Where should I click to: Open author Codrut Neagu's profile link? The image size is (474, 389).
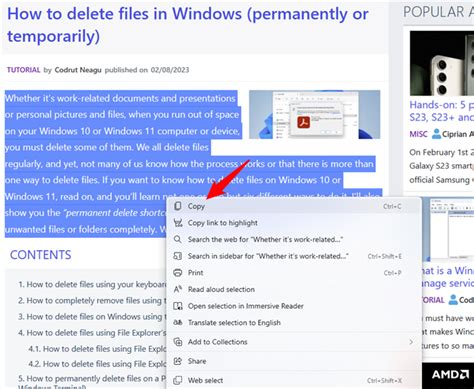[x=78, y=70]
